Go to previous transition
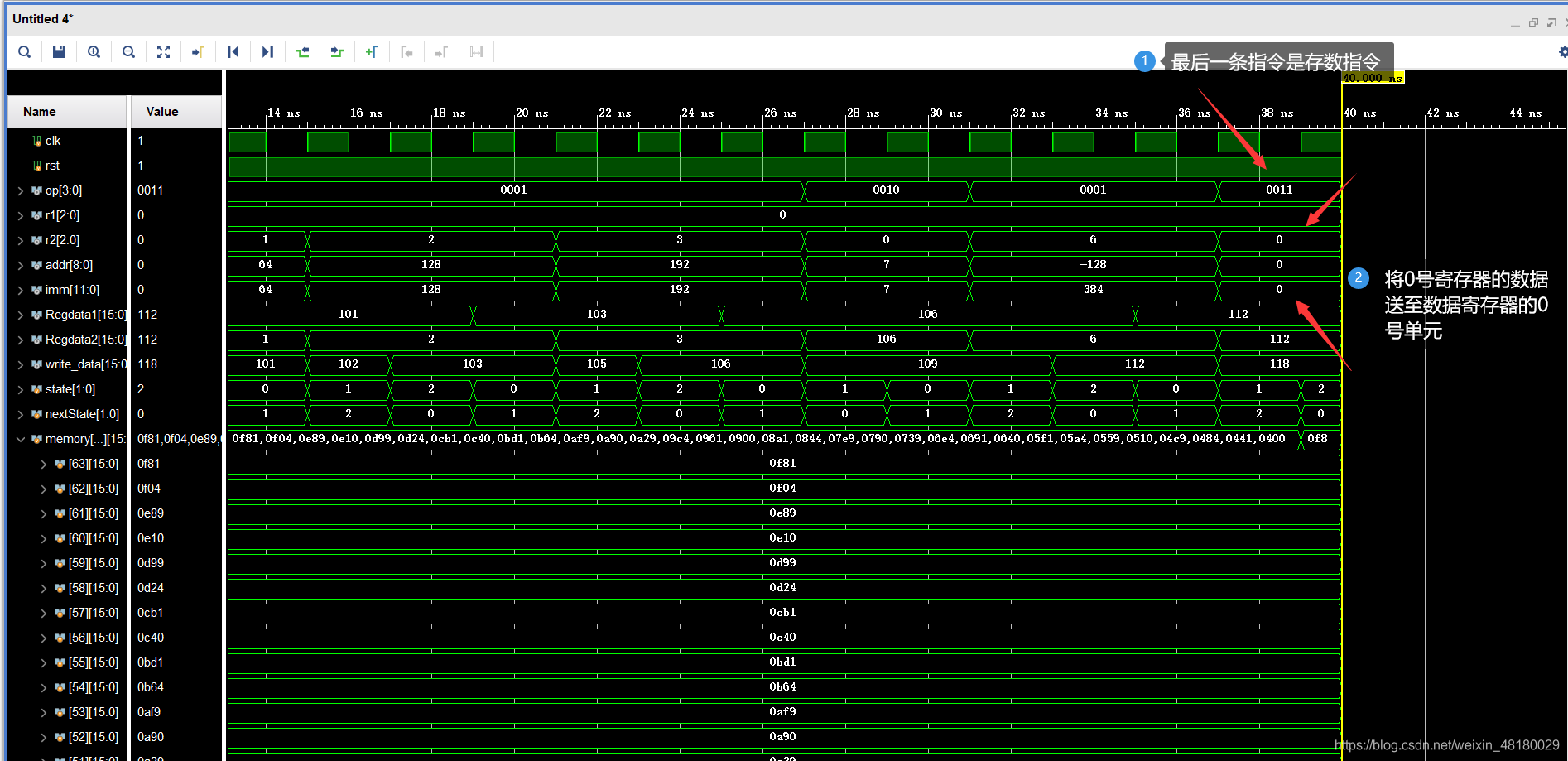The height and width of the screenshot is (761, 1568). [303, 52]
